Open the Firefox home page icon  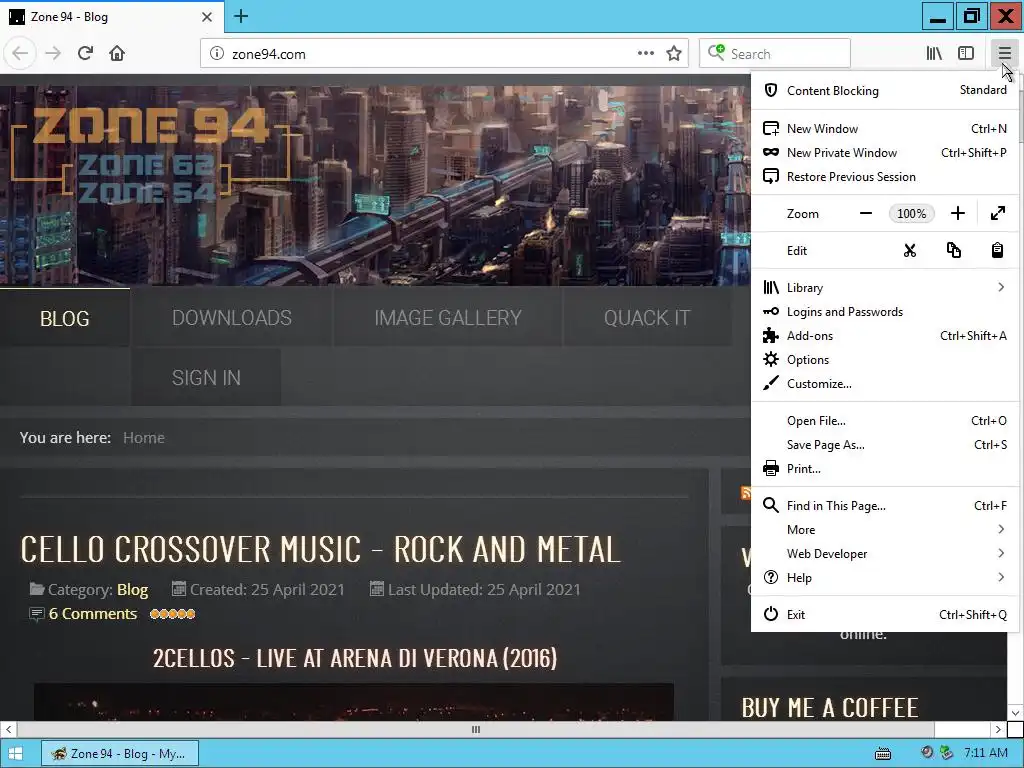[117, 54]
